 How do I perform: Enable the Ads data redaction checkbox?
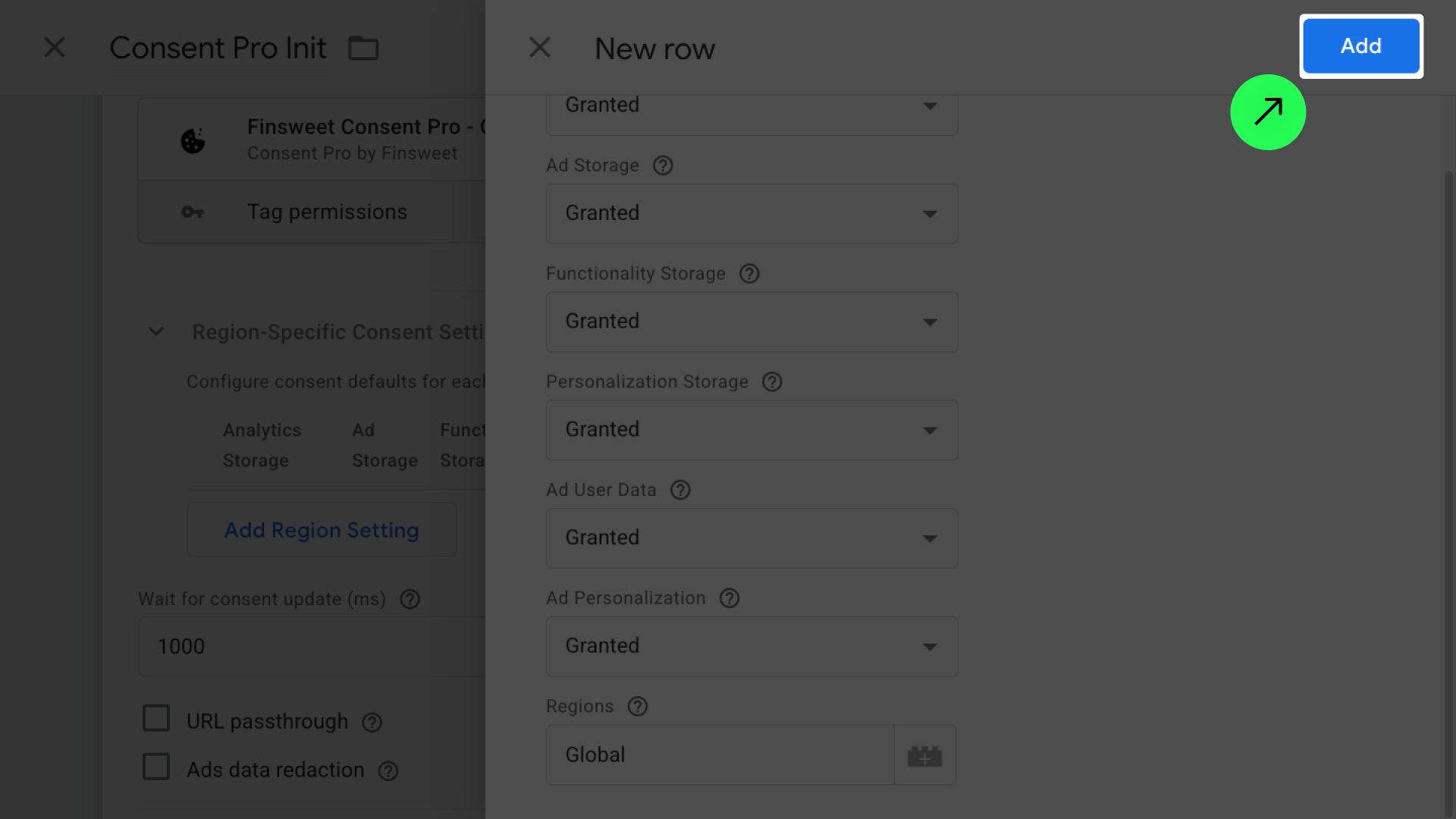point(156,767)
